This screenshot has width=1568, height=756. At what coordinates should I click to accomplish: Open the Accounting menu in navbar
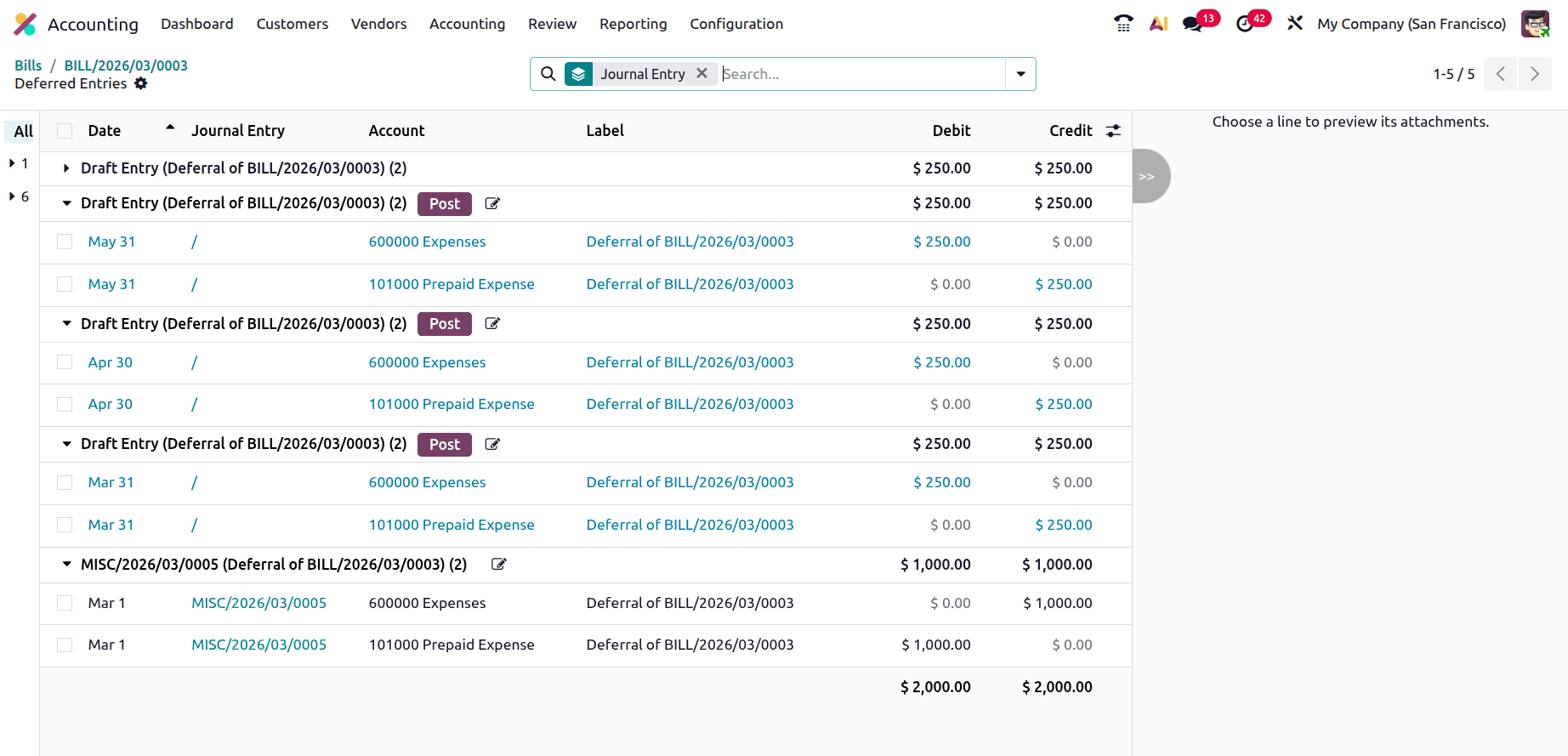[468, 24]
